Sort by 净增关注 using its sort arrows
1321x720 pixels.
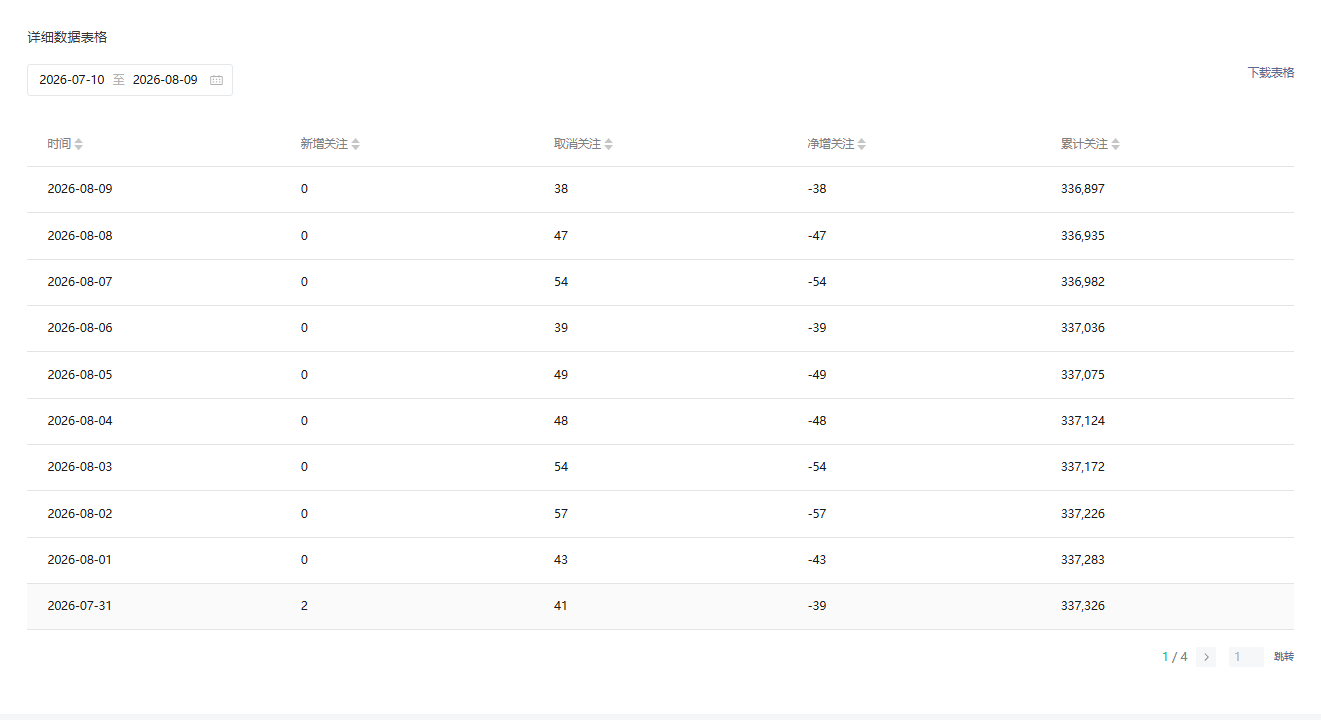point(862,144)
